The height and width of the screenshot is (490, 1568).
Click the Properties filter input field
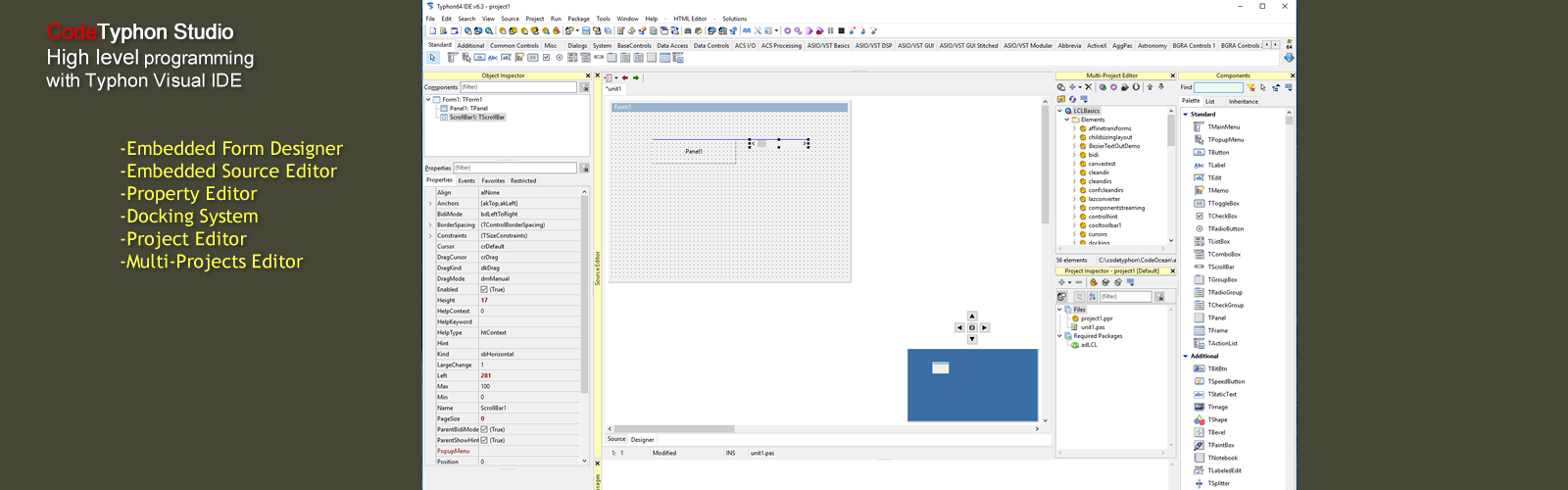(x=514, y=168)
